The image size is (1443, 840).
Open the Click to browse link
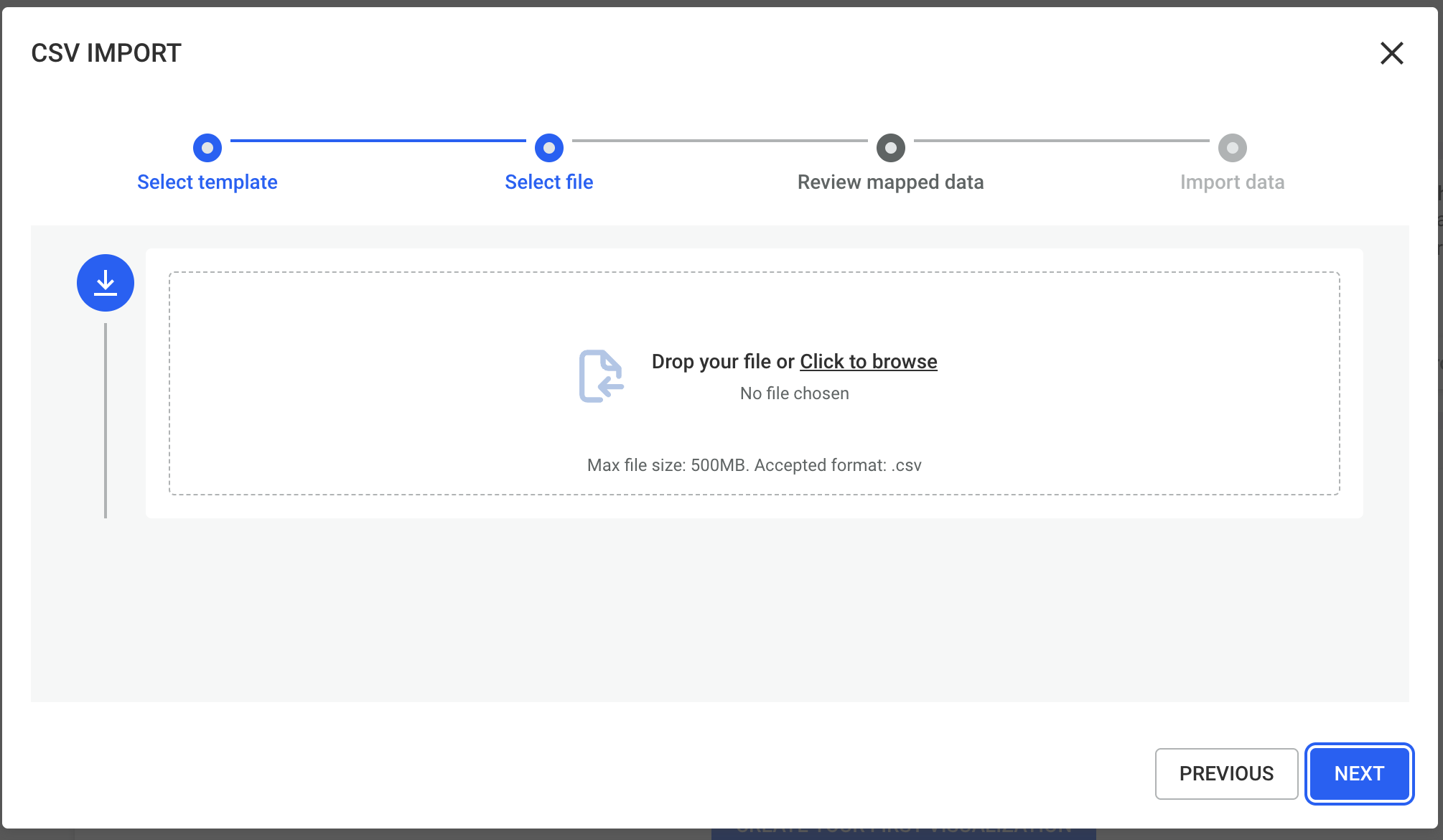(x=868, y=362)
